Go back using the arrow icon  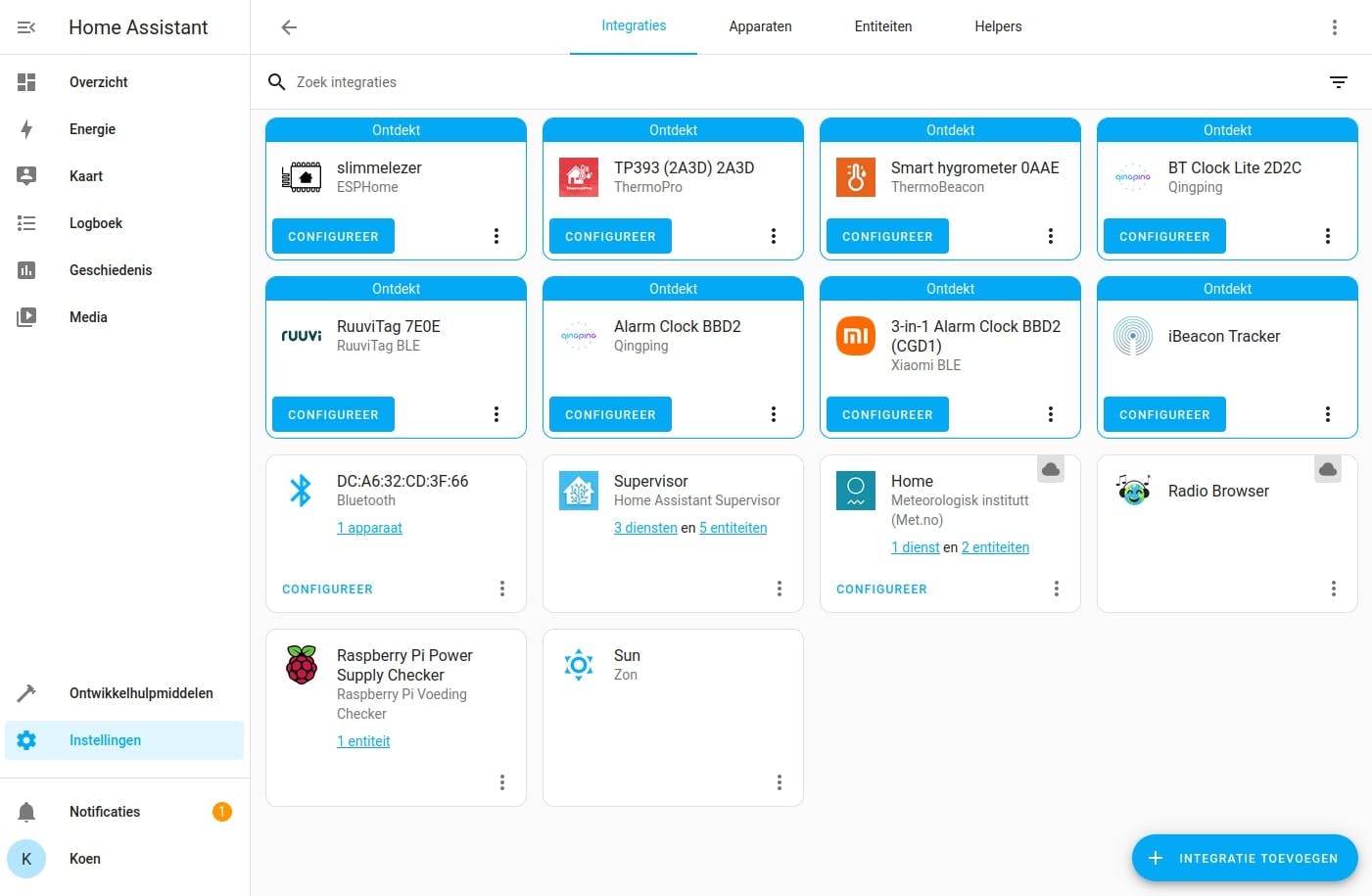click(x=289, y=27)
